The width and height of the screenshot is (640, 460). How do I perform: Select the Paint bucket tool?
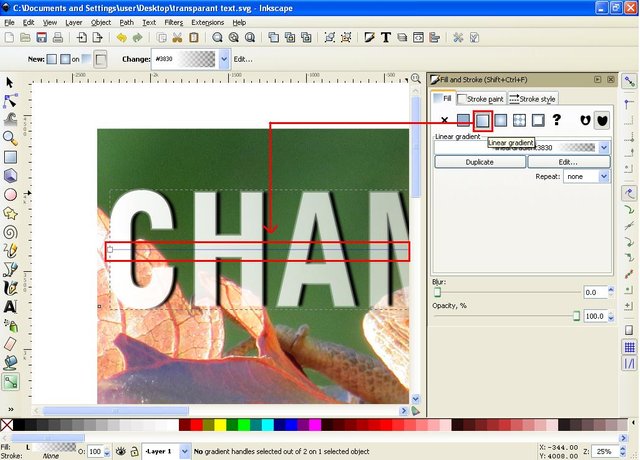(x=10, y=362)
